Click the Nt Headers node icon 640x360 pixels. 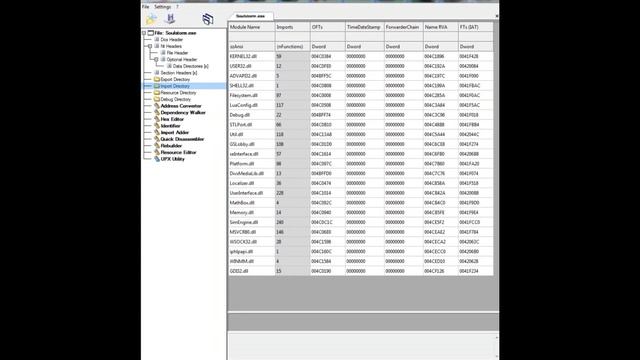click(157, 46)
